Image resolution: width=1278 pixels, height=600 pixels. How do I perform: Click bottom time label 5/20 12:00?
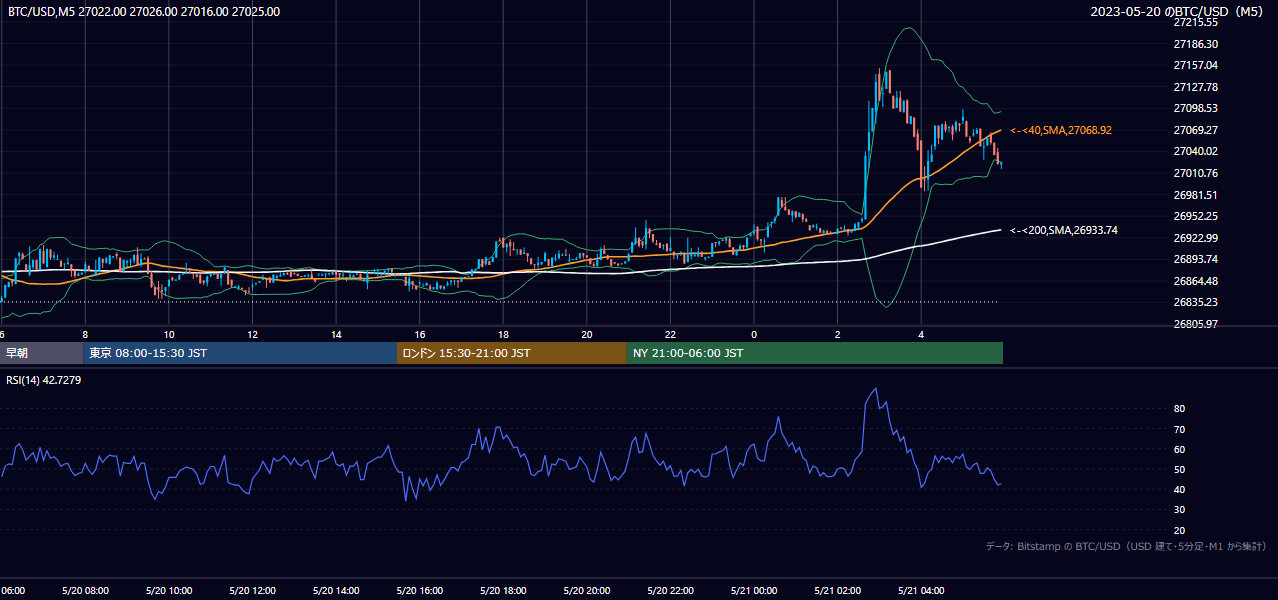pos(252,591)
